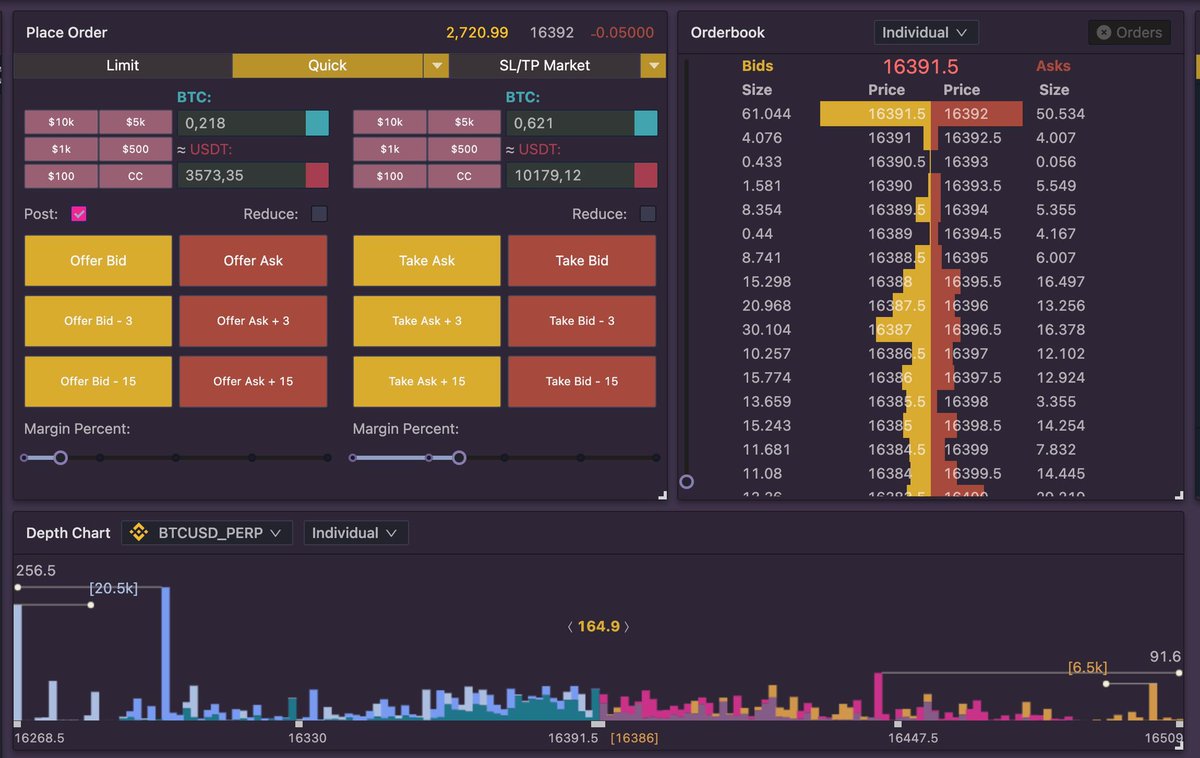Click the [6.5k] marker in the Depth Chart
This screenshot has width=1200, height=758.
(x=1087, y=667)
